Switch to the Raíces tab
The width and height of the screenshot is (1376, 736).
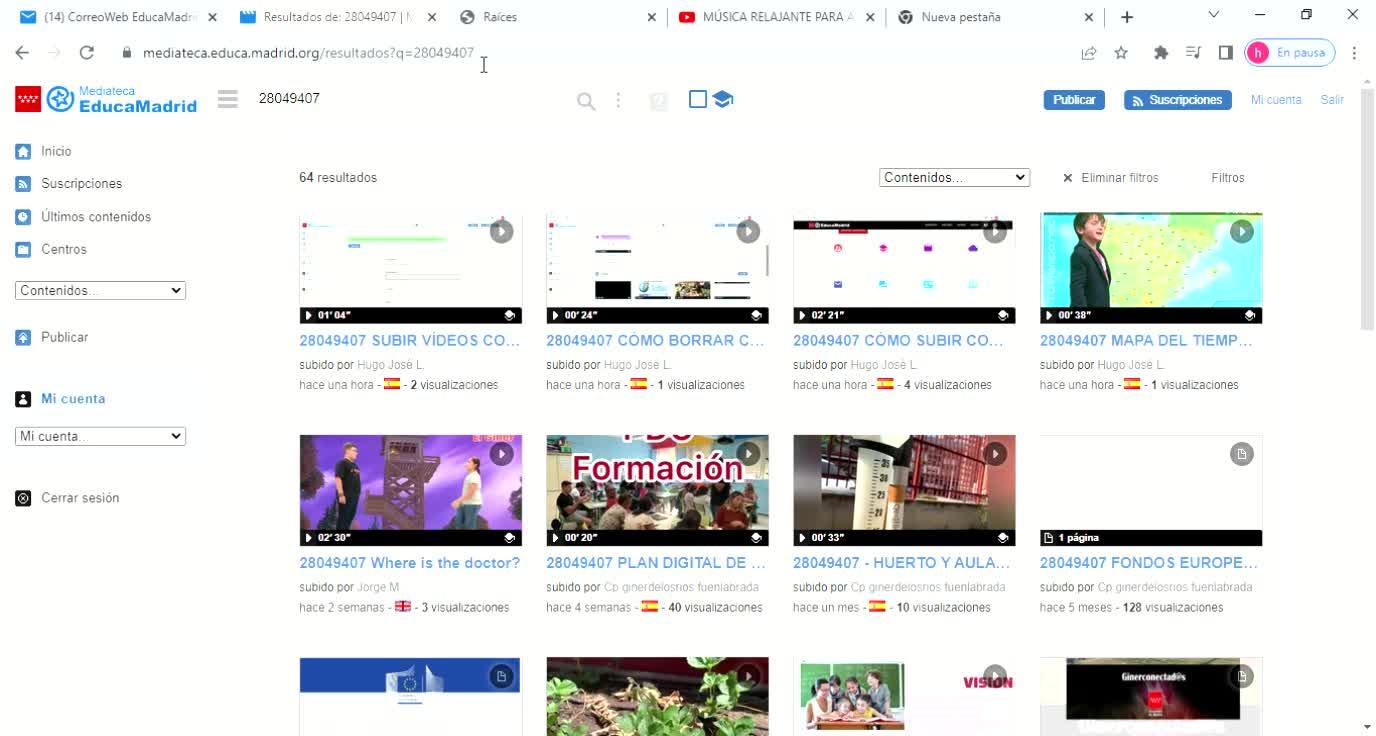pos(558,17)
